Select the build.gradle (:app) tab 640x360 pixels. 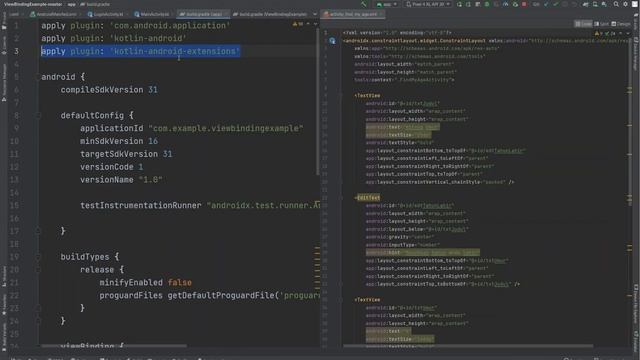[203, 14]
